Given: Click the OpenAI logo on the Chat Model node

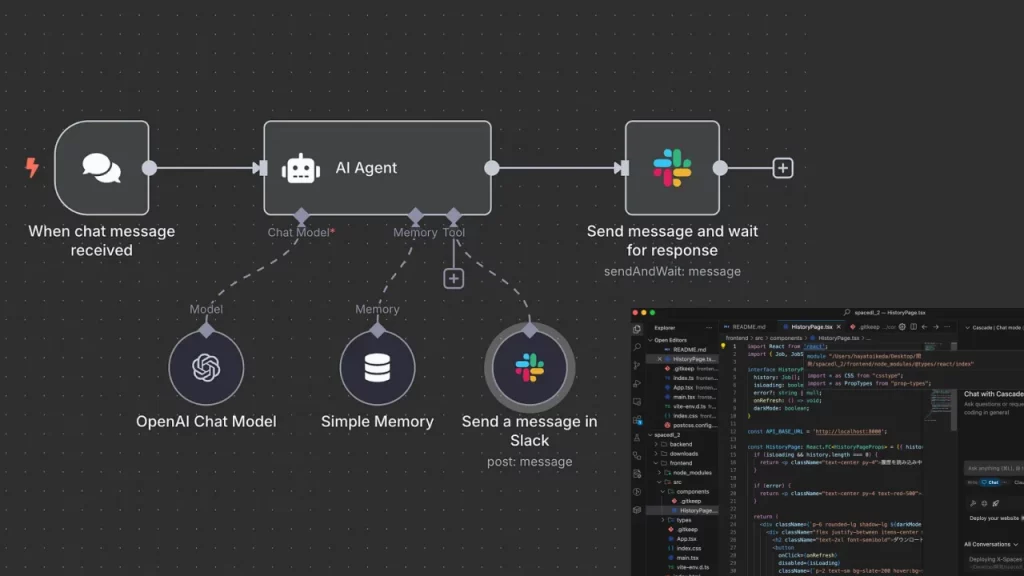Looking at the screenshot, I should click(x=206, y=368).
